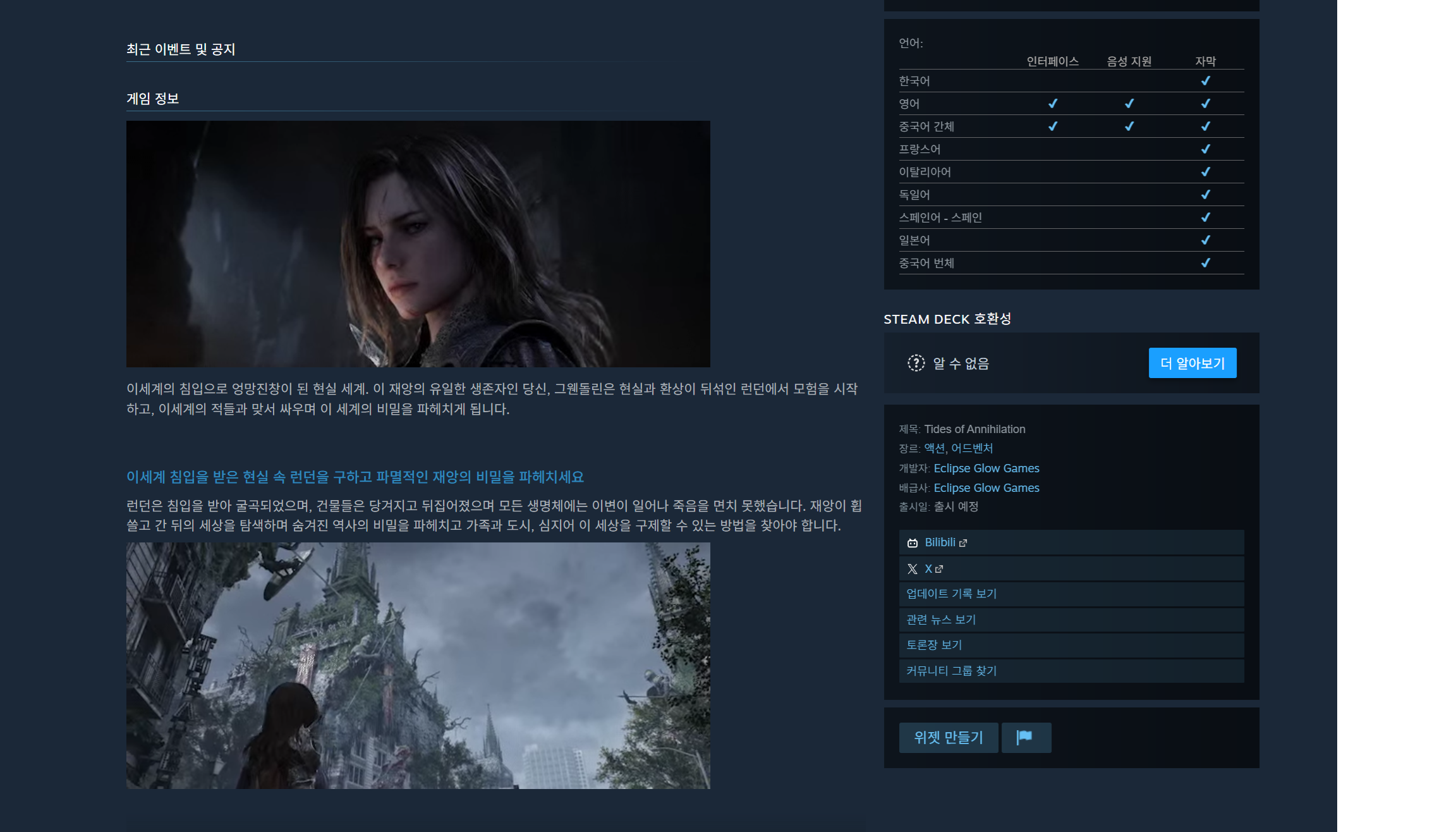Open the 액션 genre link
The image size is (1456, 832).
934,448
